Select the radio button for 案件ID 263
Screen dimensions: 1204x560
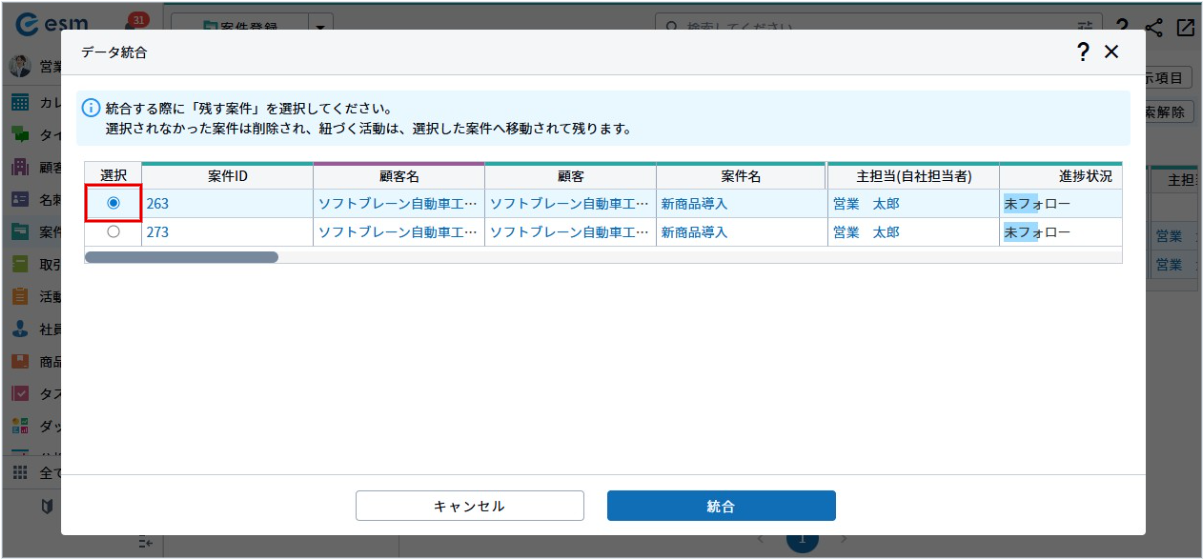[113, 203]
